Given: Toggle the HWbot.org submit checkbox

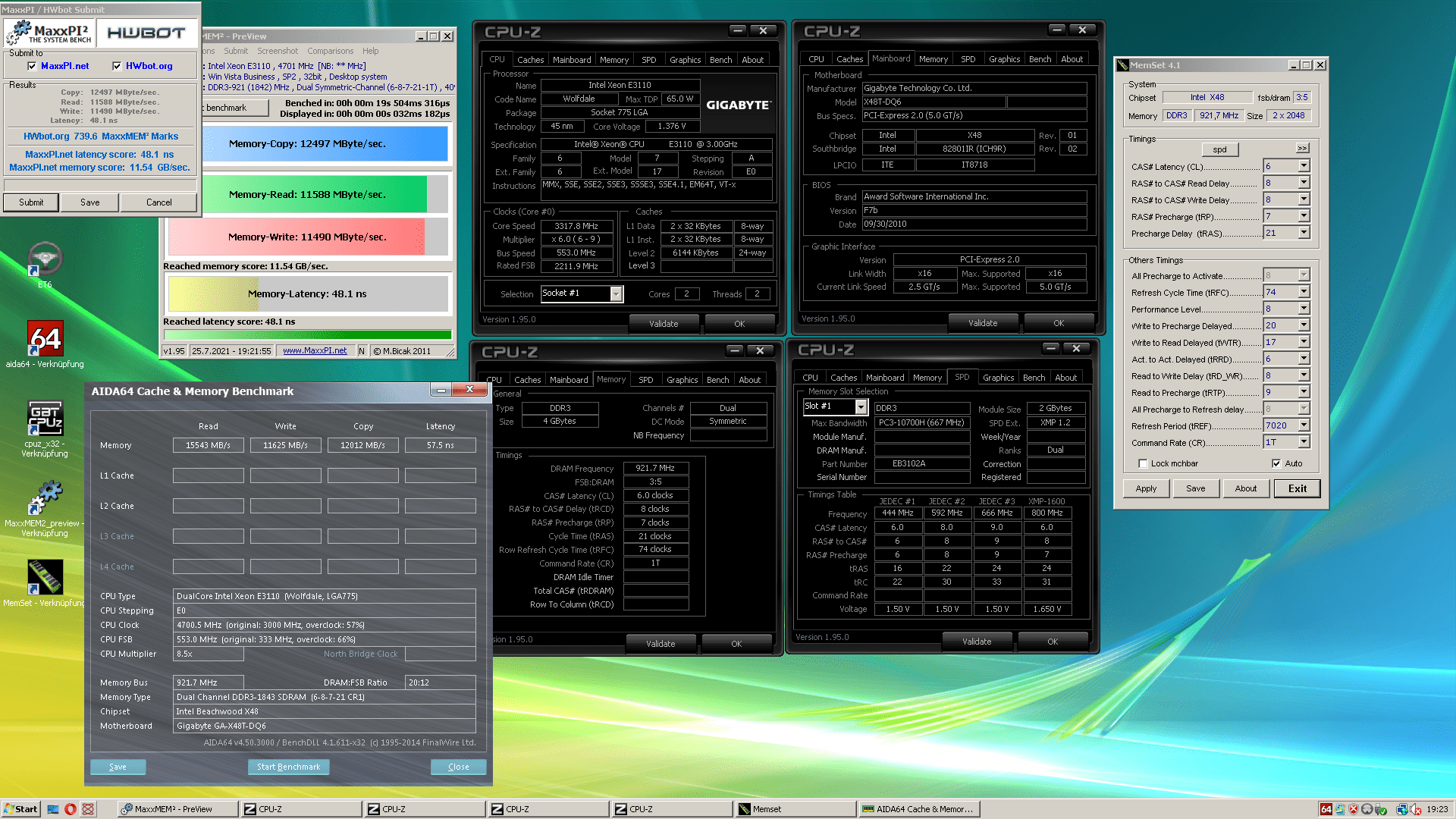Looking at the screenshot, I should (117, 66).
